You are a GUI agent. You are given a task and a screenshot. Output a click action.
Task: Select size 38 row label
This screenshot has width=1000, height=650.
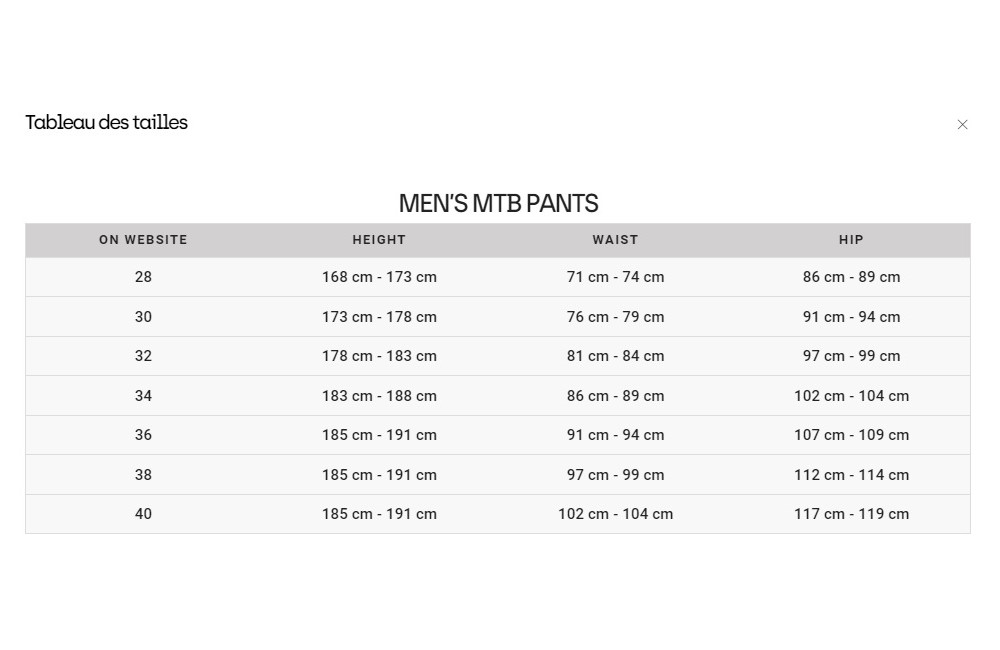click(x=143, y=475)
